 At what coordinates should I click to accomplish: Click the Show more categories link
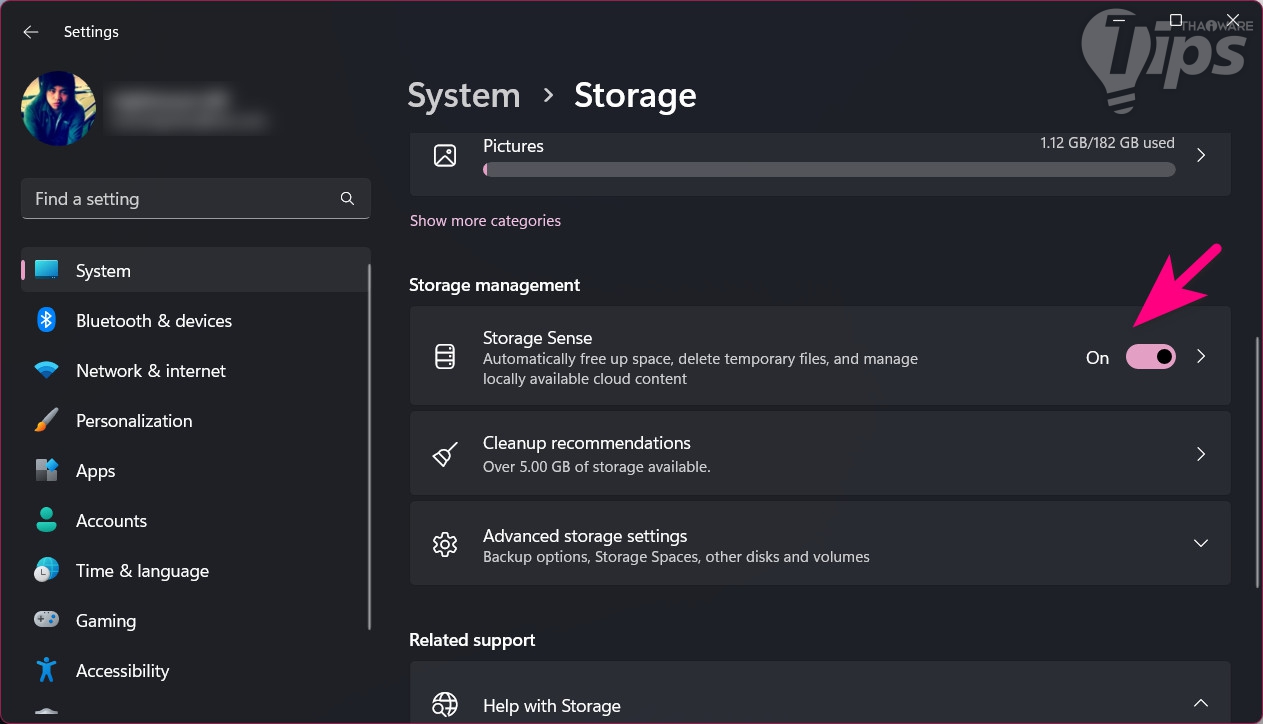pyautogui.click(x=485, y=221)
